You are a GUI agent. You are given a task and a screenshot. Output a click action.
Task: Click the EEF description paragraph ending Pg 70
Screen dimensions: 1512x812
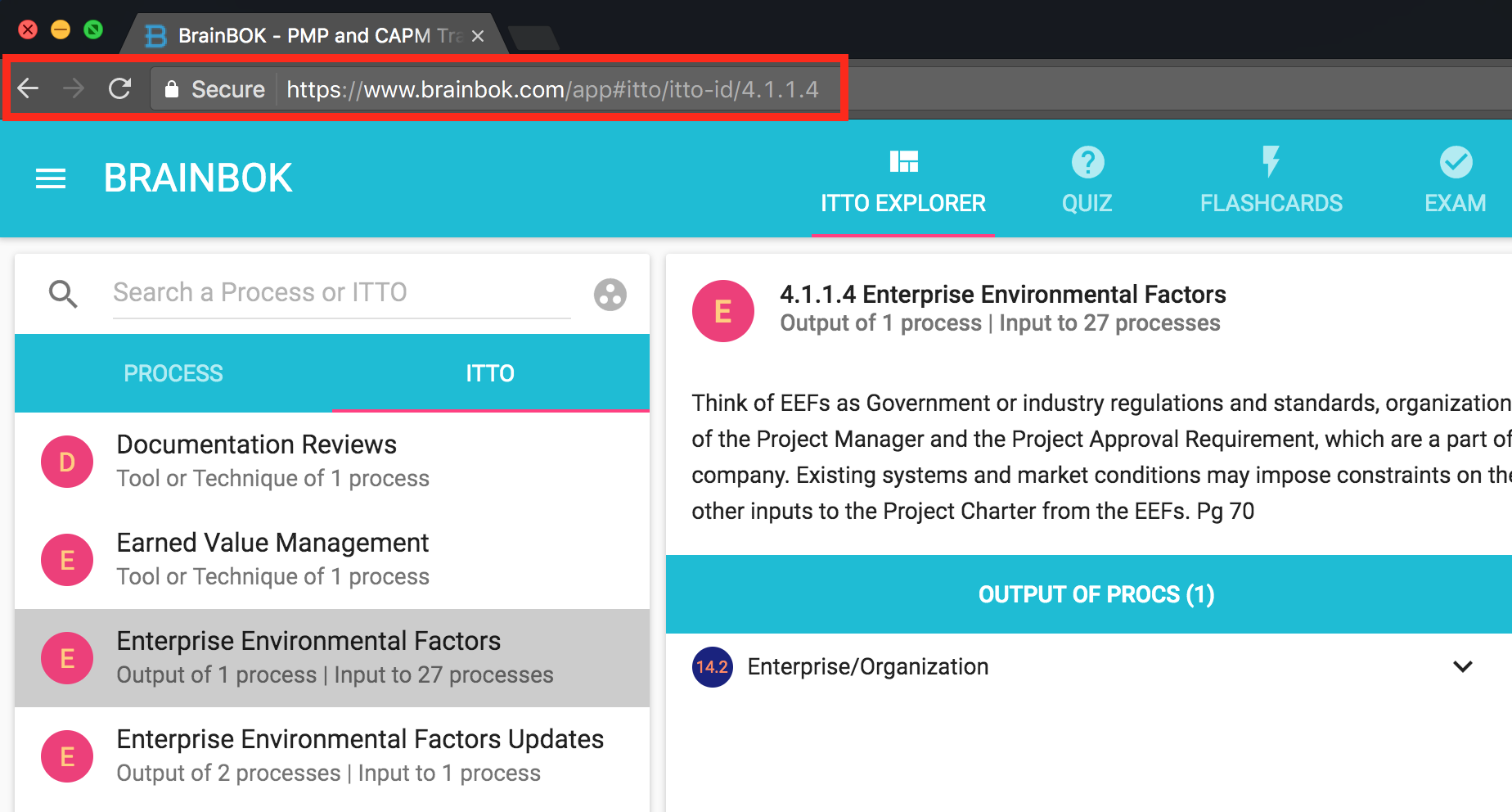click(x=1101, y=457)
